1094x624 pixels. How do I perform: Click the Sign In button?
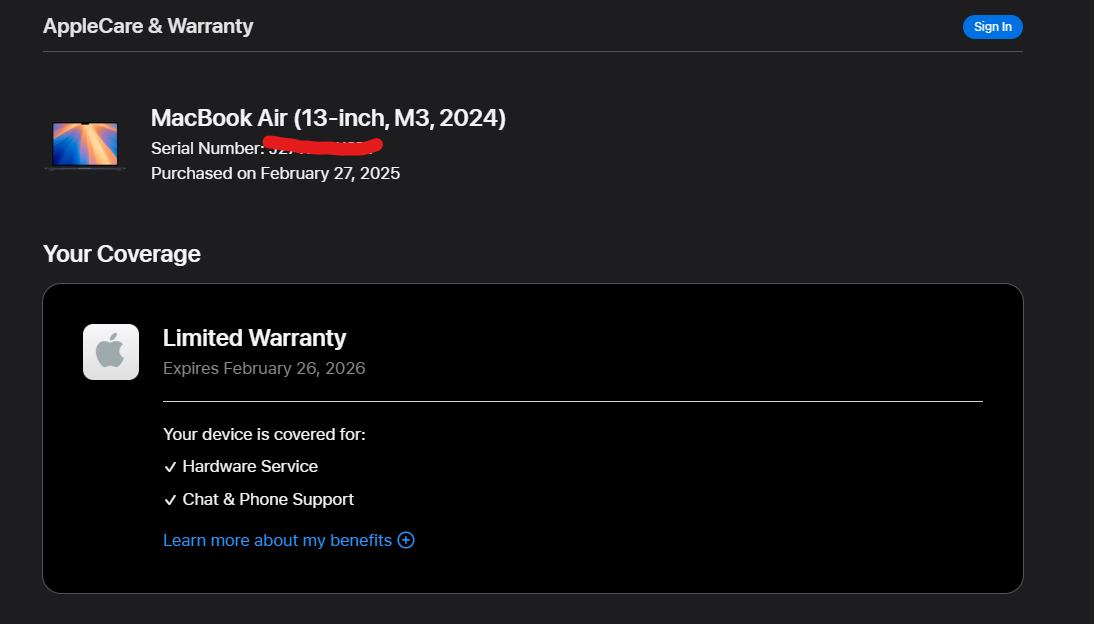tap(992, 27)
